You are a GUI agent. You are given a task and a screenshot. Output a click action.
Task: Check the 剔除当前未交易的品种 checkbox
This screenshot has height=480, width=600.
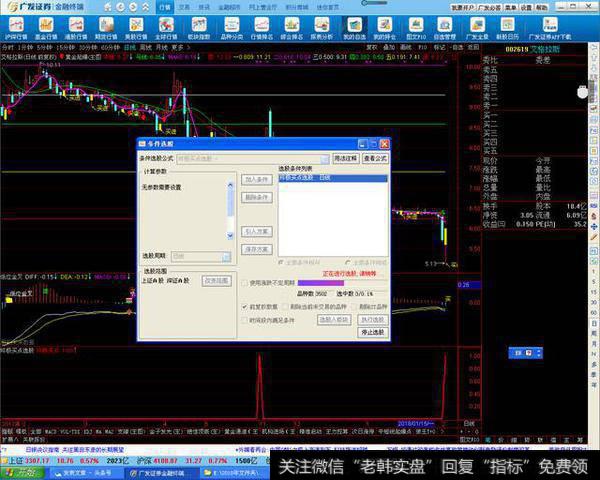[284, 306]
